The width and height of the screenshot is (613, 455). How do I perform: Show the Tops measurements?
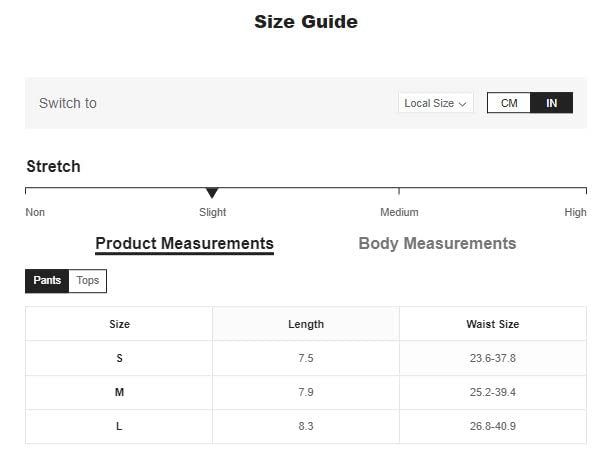point(88,280)
